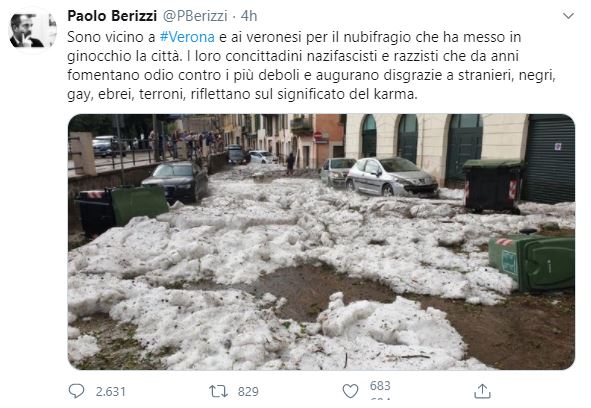Retweet this post using the arrows icon
Screen dimensions: 591x408
tap(218, 391)
